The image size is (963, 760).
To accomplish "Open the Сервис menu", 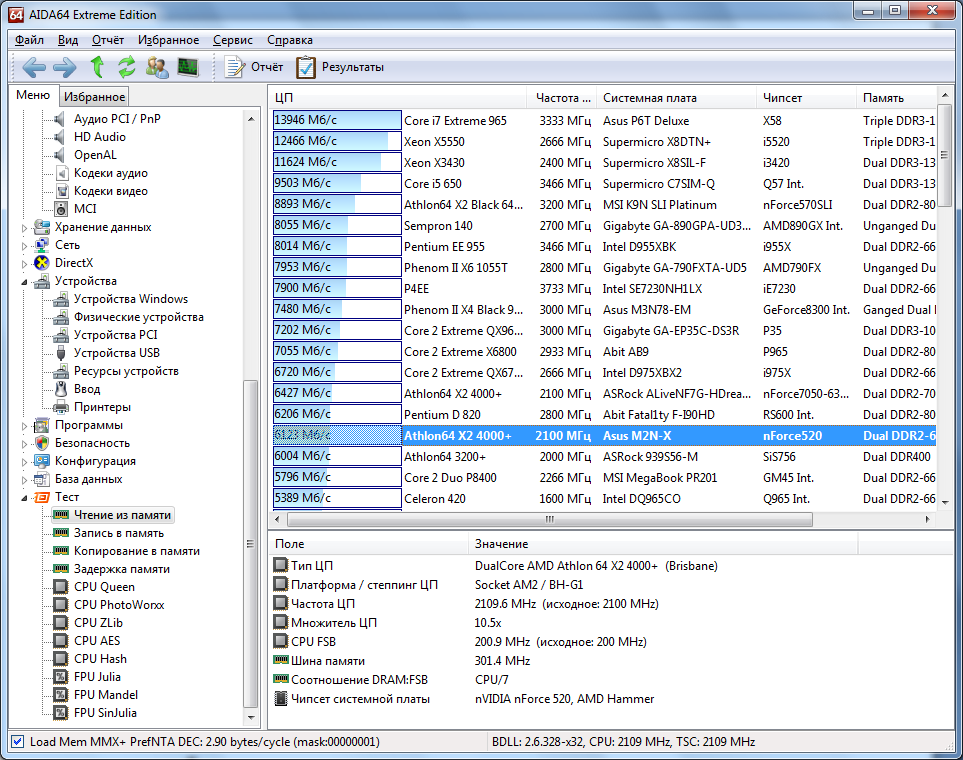I will click(x=233, y=40).
